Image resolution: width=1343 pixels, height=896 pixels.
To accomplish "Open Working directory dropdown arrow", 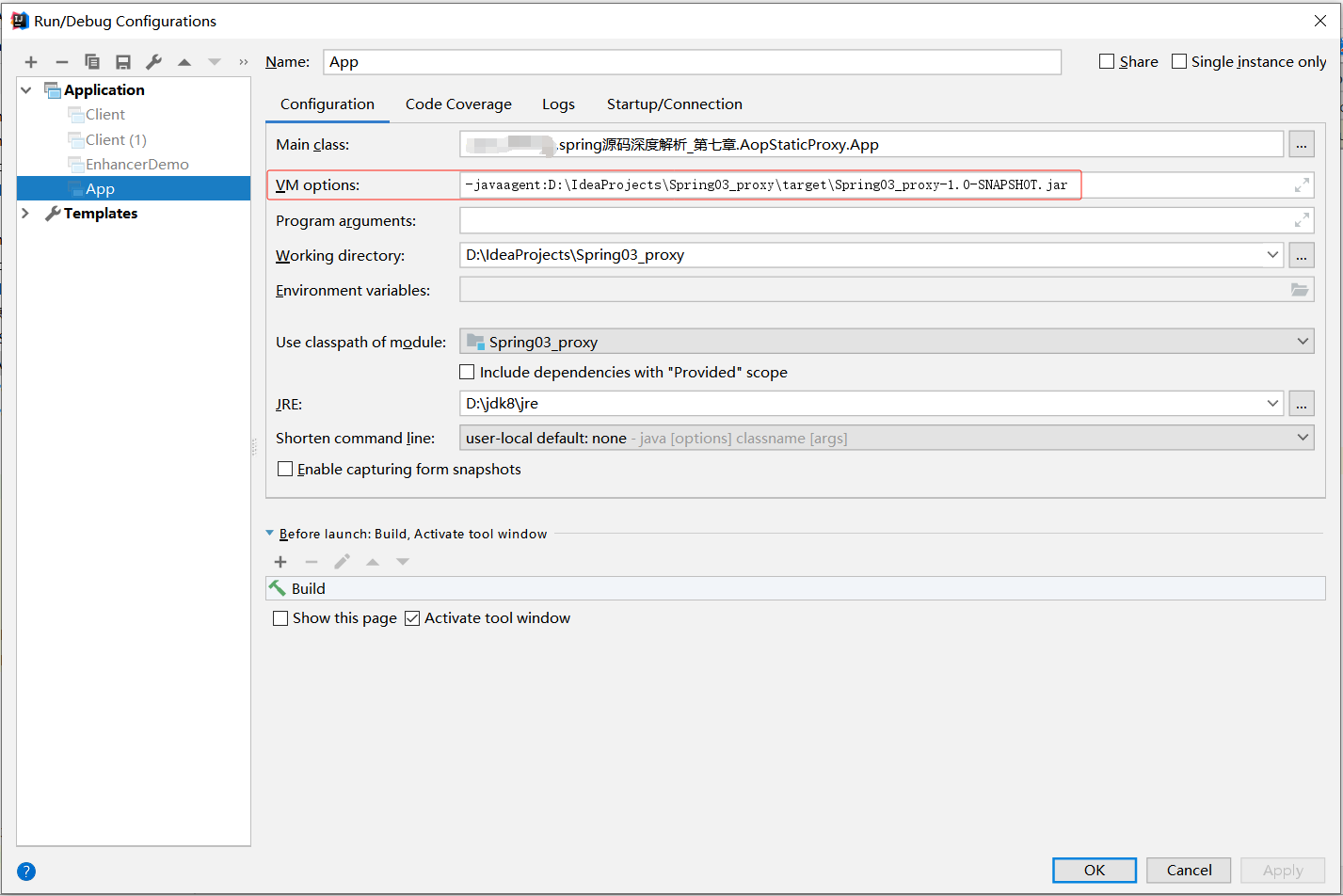I will point(1272,255).
